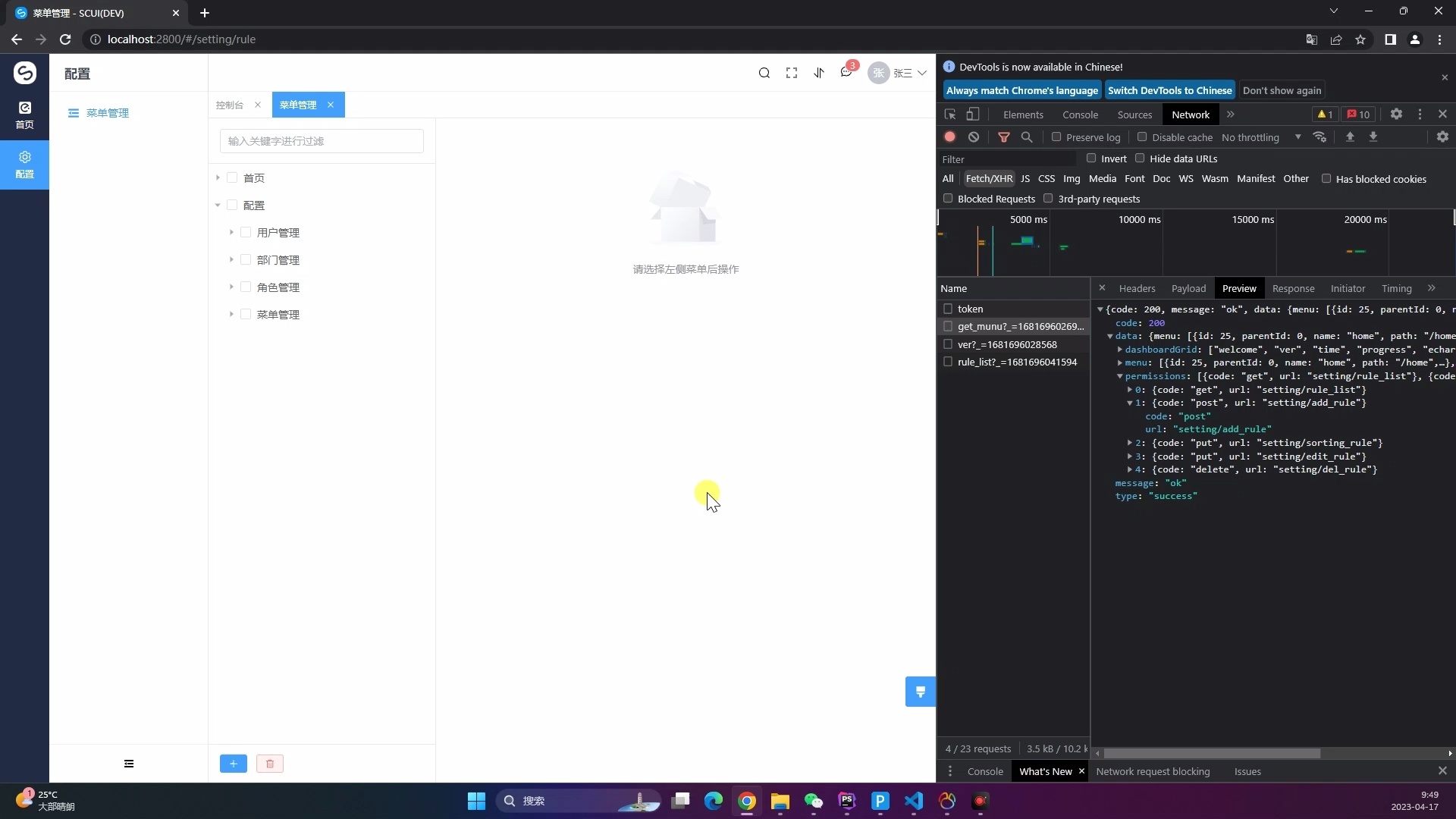Switch to the Console tab in DevTools
The image size is (1456, 819).
point(1080,115)
